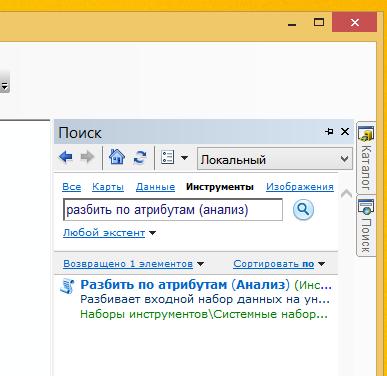Image resolution: width=387 pixels, height=376 pixels.
Task: Maximize the application window
Action: click(x=319, y=22)
